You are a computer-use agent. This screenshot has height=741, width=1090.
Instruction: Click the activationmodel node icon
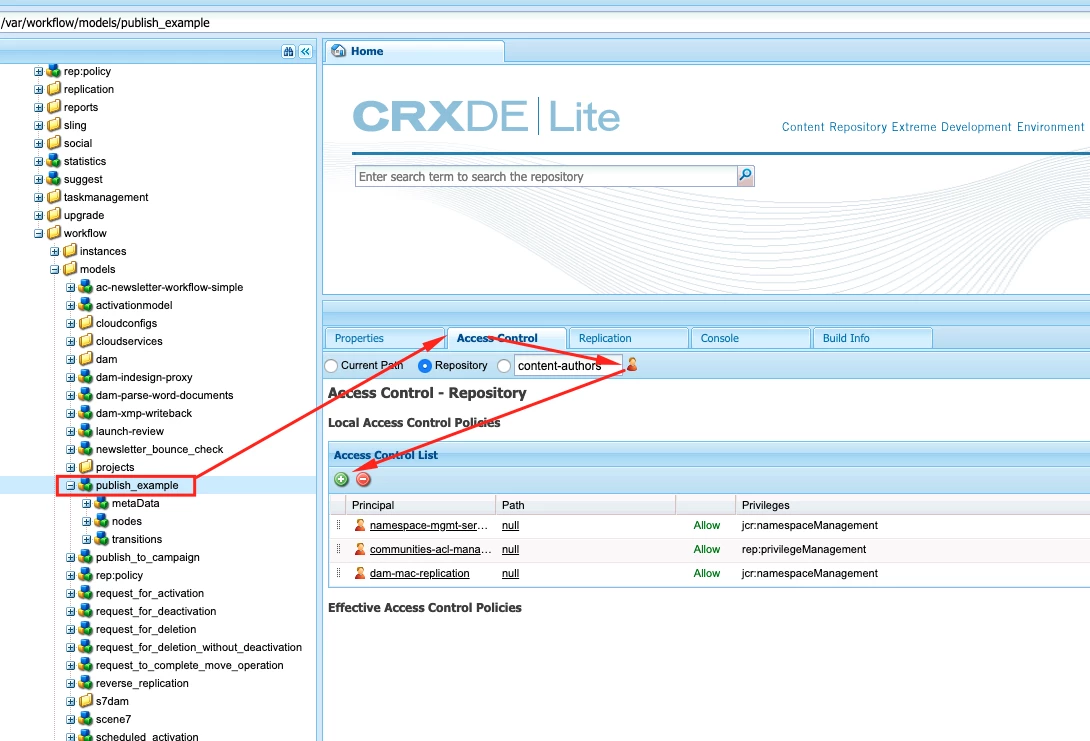tap(86, 304)
